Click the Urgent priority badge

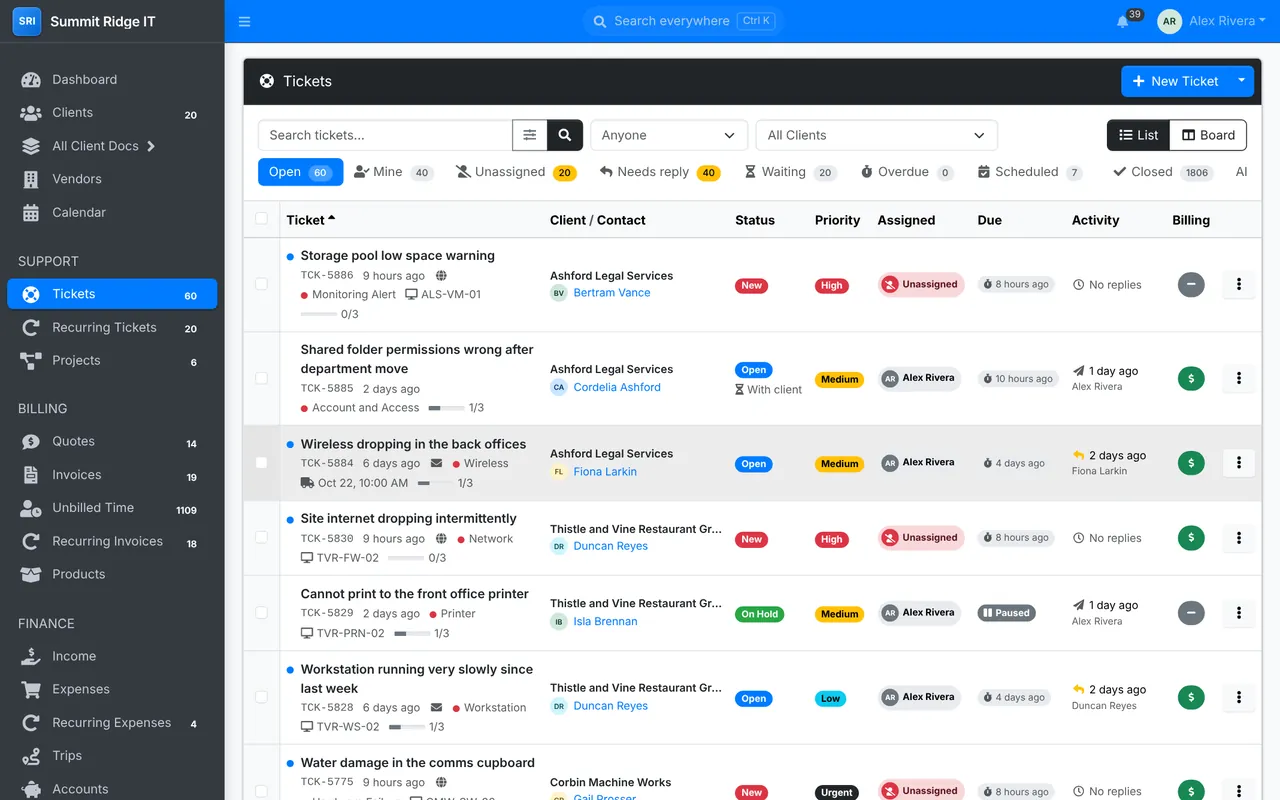837,792
